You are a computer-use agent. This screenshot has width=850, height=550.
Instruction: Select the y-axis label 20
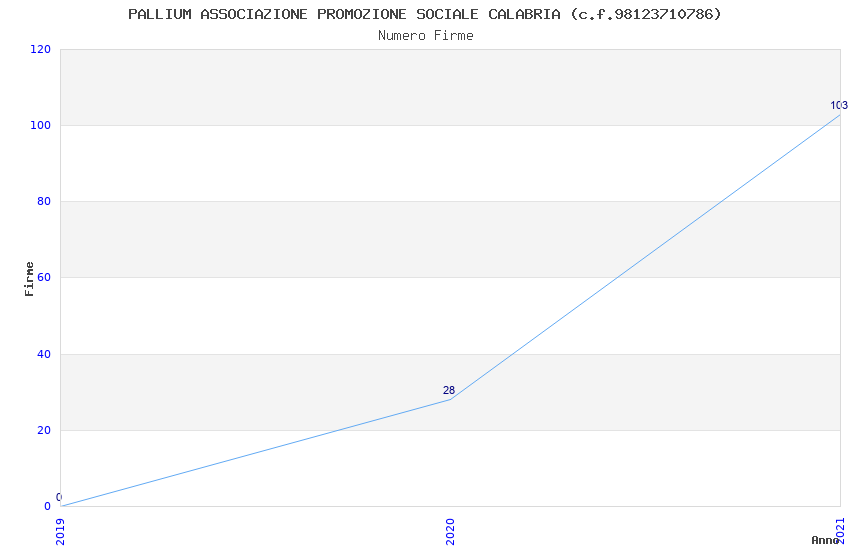(44, 430)
